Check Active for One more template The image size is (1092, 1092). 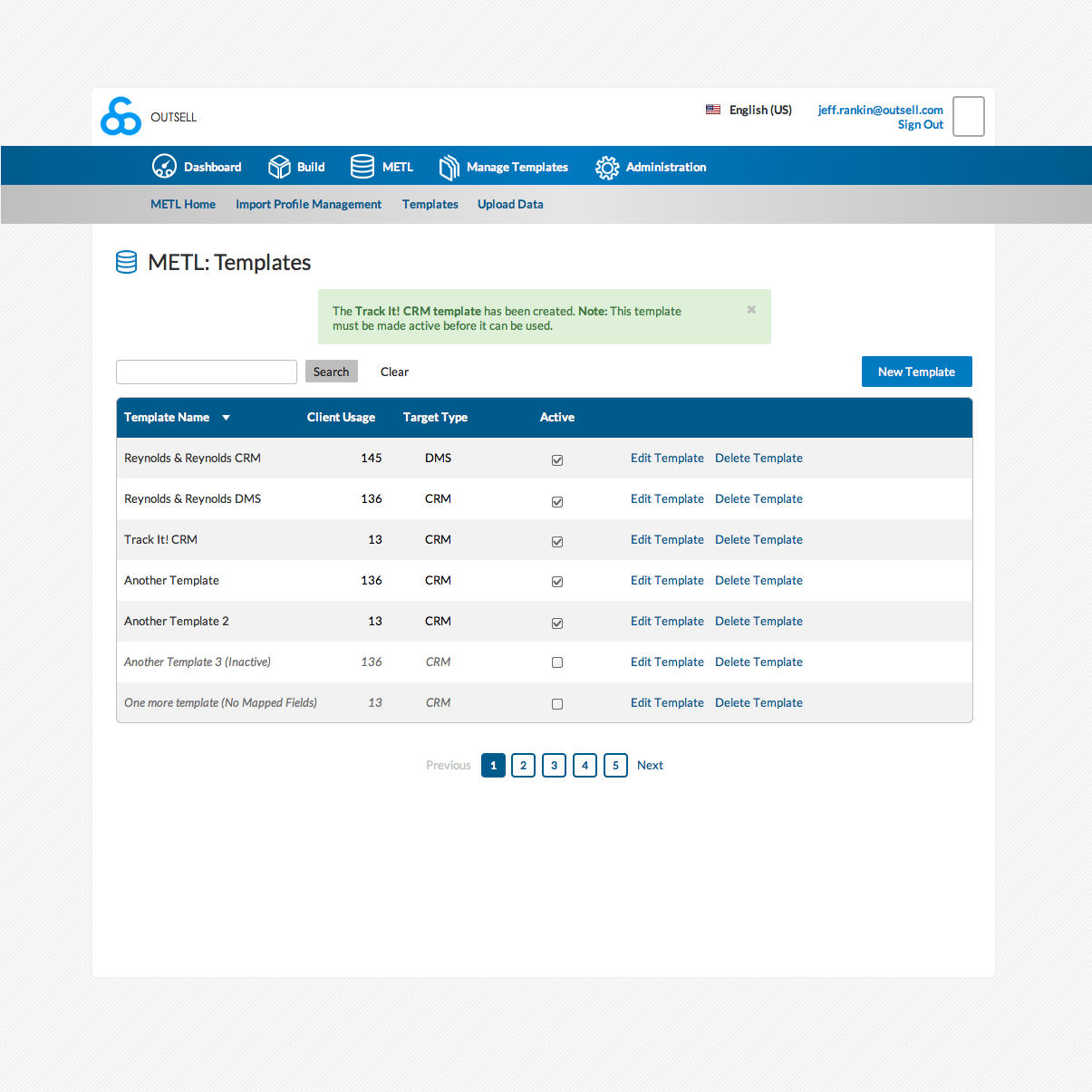pyautogui.click(x=557, y=704)
